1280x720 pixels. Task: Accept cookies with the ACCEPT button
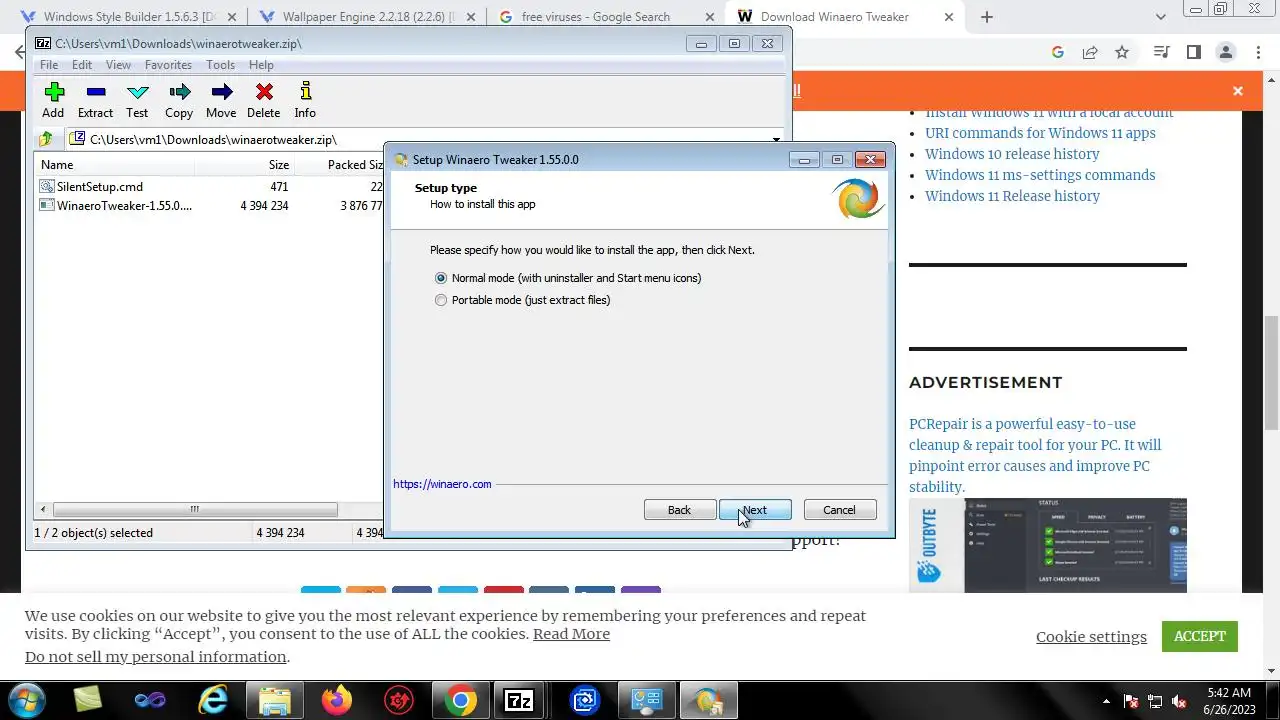coord(1200,636)
